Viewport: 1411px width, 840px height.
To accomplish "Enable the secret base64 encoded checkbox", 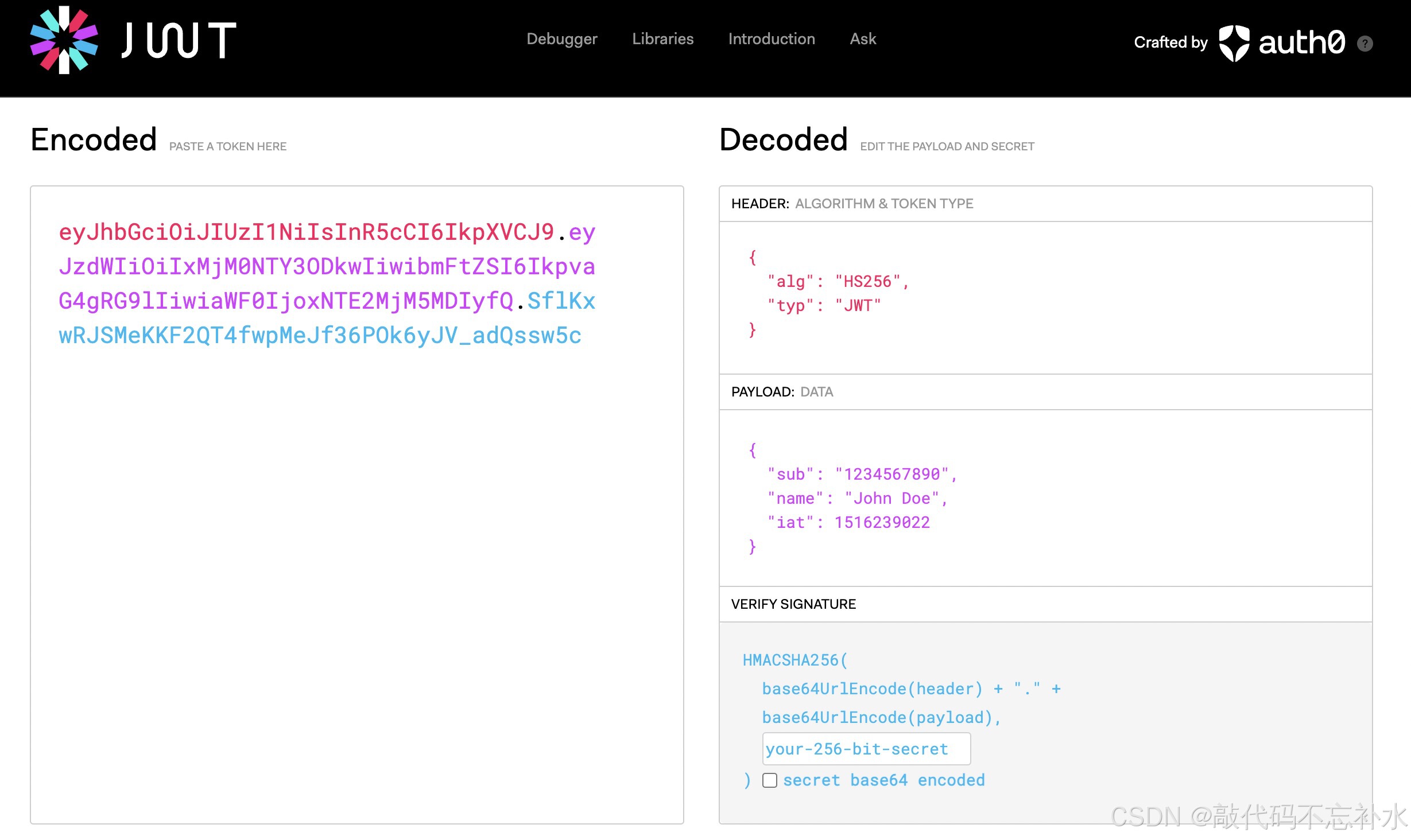I will tap(770, 780).
